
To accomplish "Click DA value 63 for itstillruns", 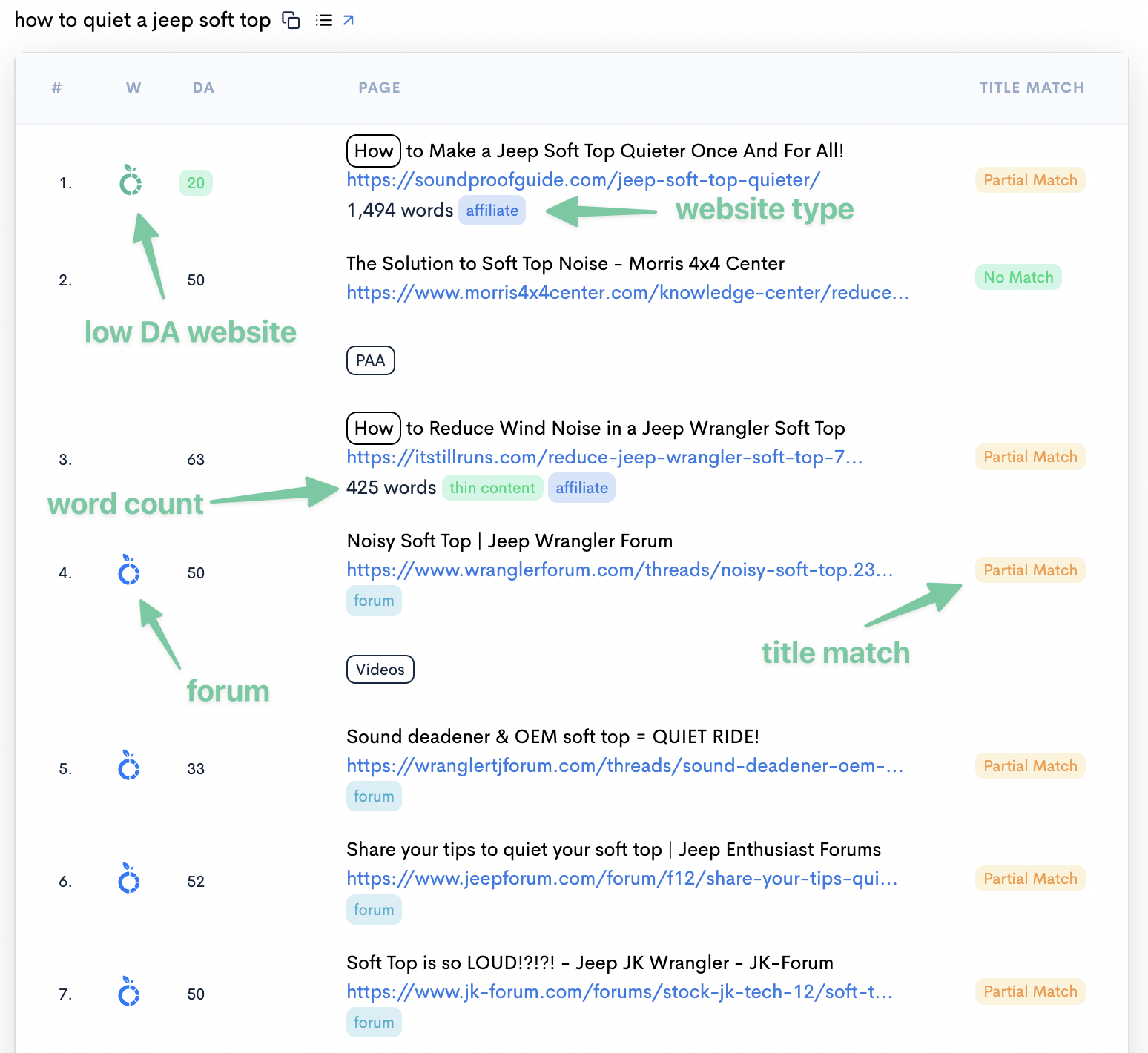I will coord(196,460).
